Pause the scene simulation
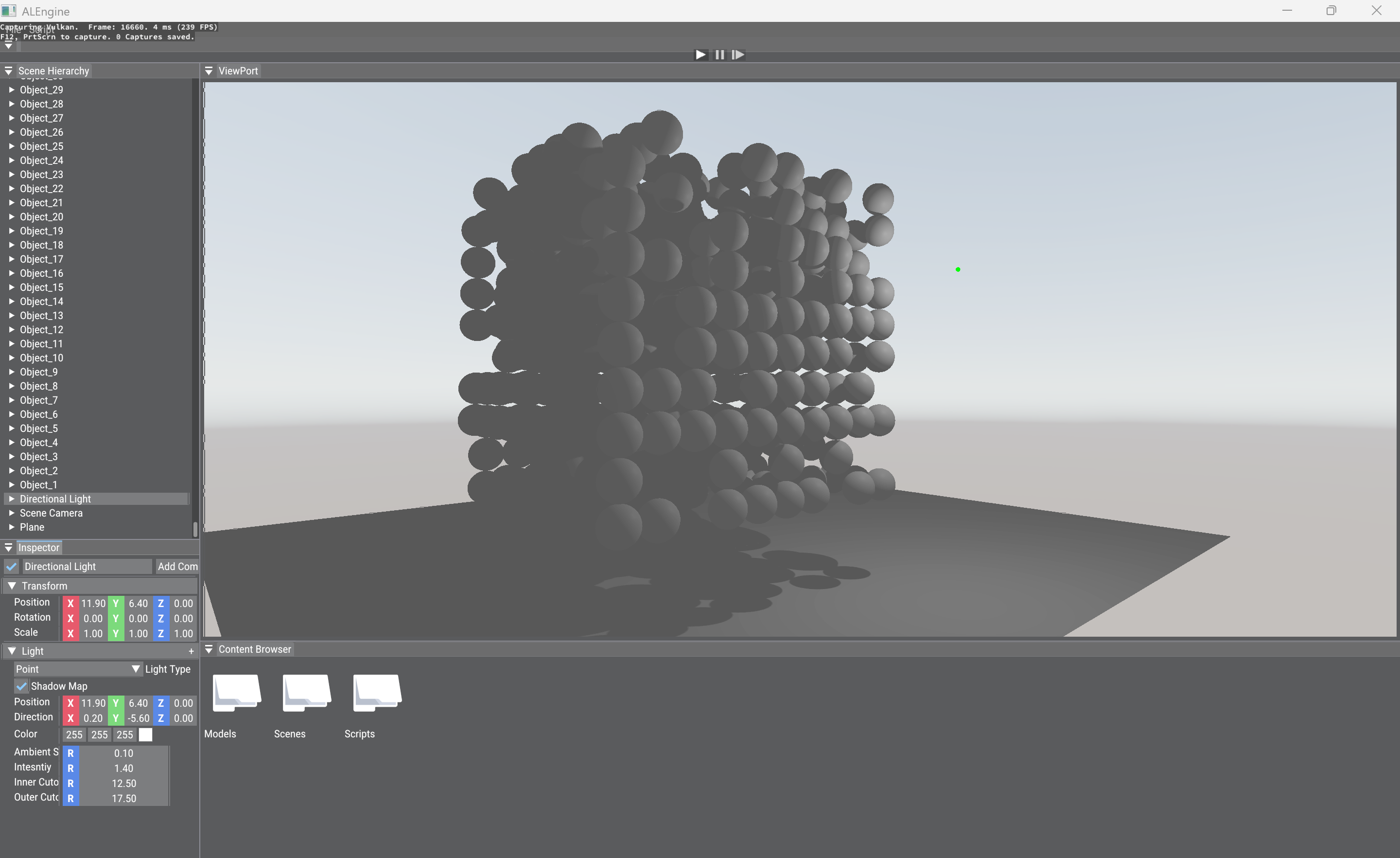The image size is (1400, 858). 719,54
